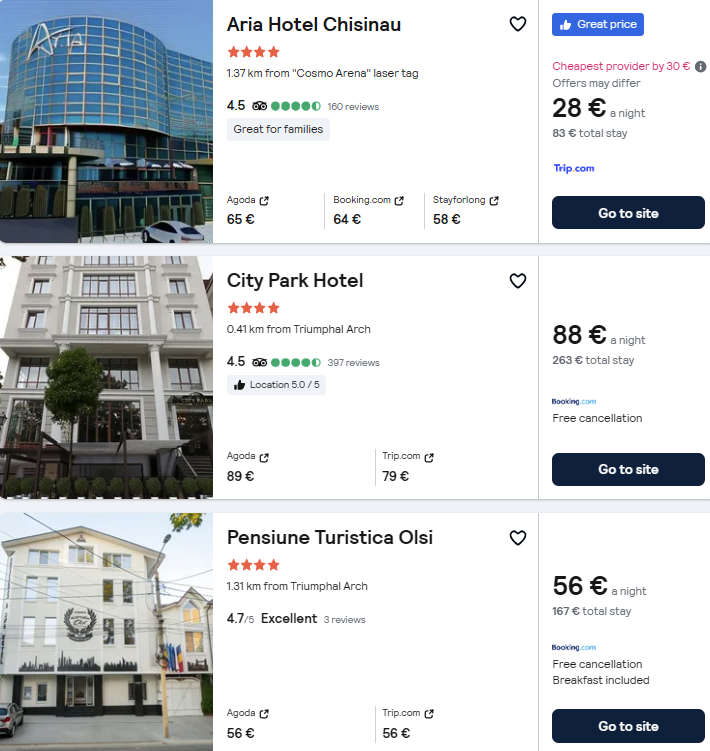Open Pensiune Olsi Trip.com external link icon
Screen dimensions: 710x751
[429, 714]
